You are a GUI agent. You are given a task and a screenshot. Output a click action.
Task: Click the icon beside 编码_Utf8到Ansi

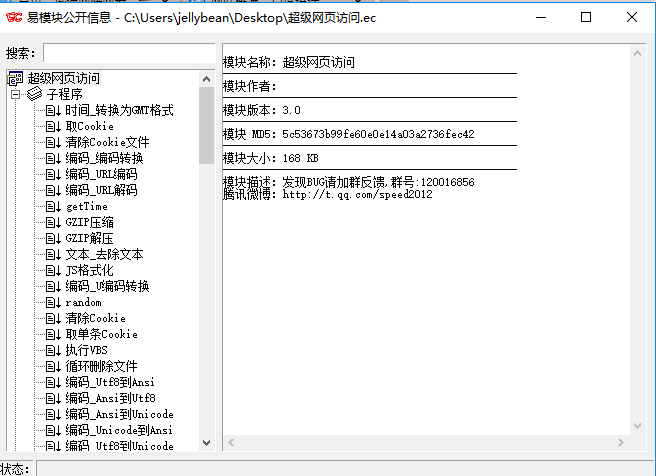[x=53, y=382]
